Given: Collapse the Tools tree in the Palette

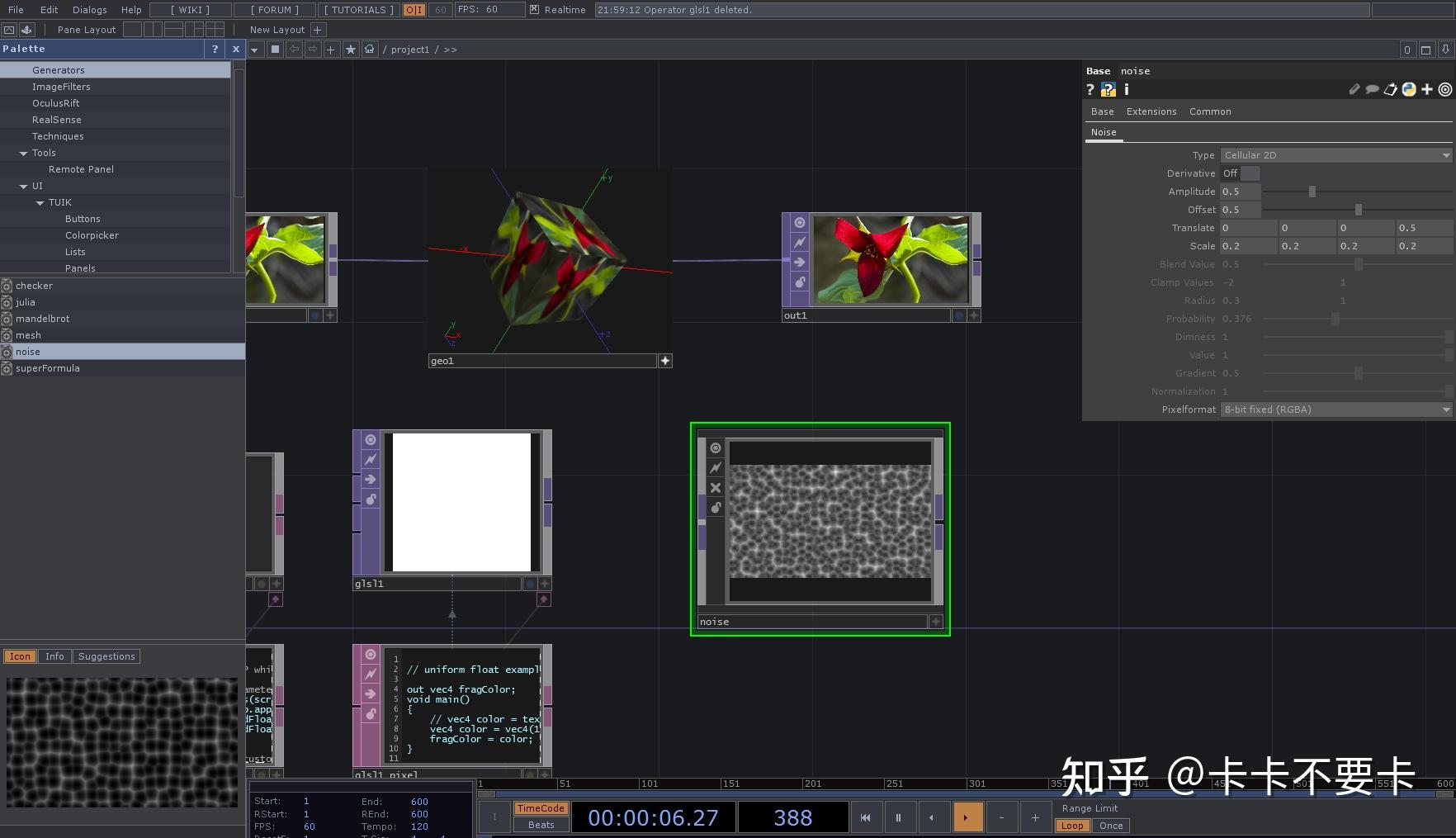Looking at the screenshot, I should pyautogui.click(x=23, y=153).
